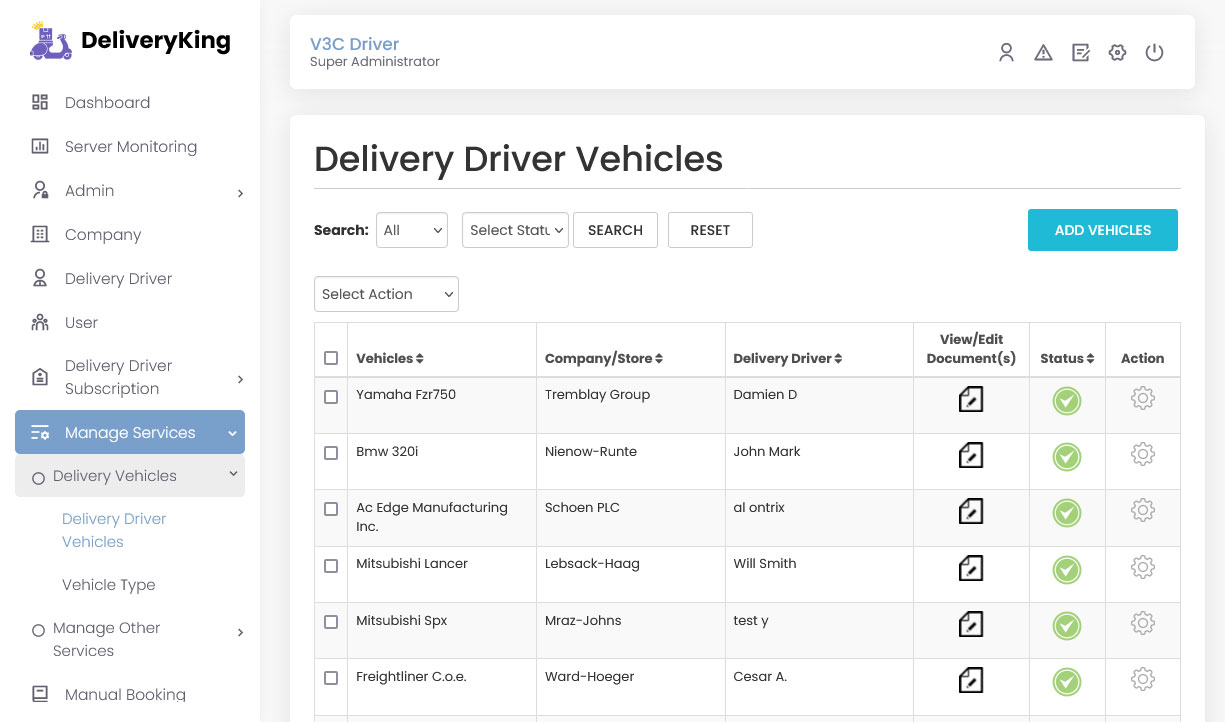Image resolution: width=1225 pixels, height=722 pixels.
Task: Open document icon for Bmw 320i
Action: pos(970,456)
